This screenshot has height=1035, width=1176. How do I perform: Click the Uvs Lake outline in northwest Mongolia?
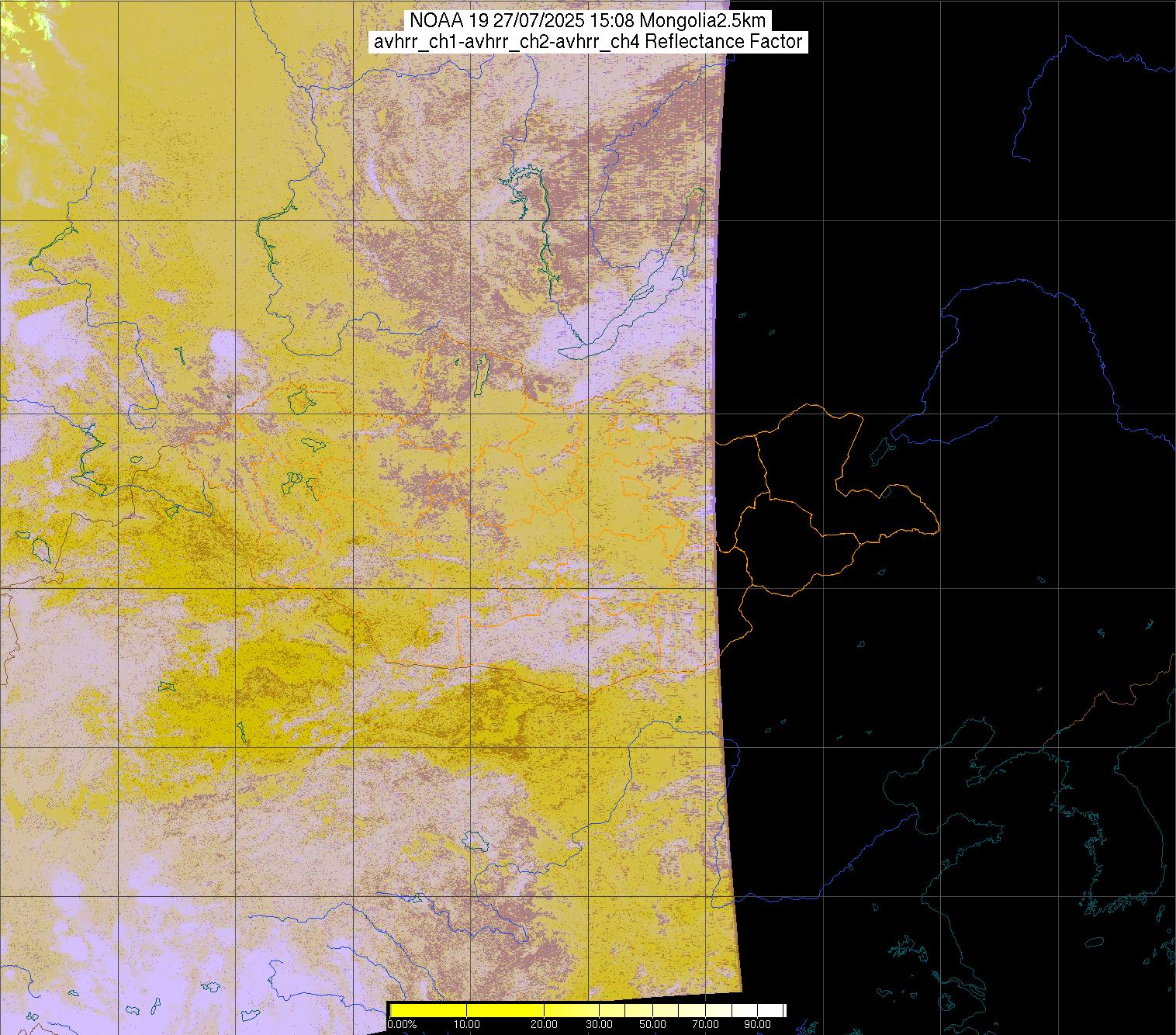299,400
